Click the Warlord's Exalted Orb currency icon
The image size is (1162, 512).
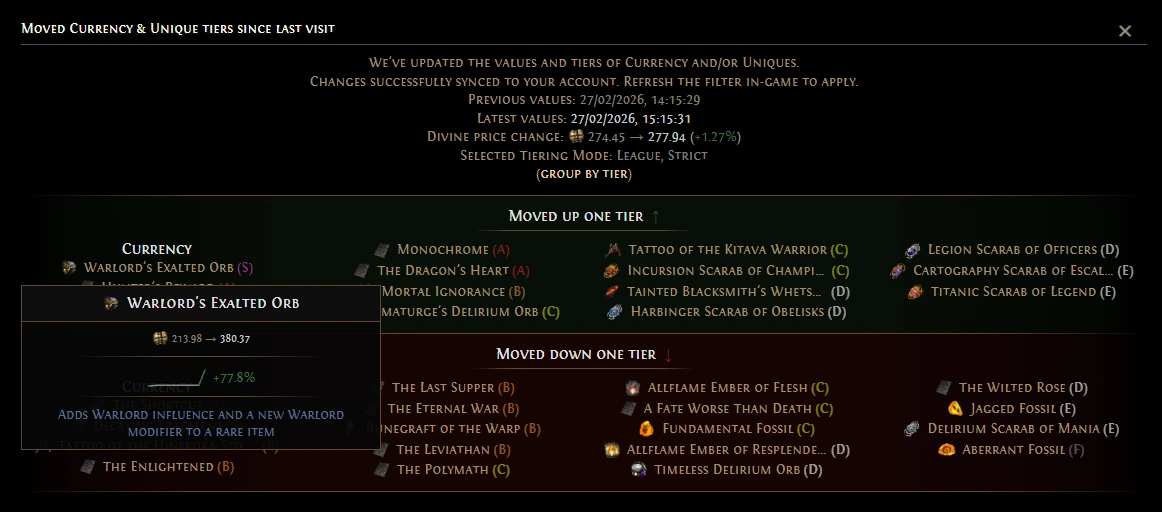(x=69, y=268)
